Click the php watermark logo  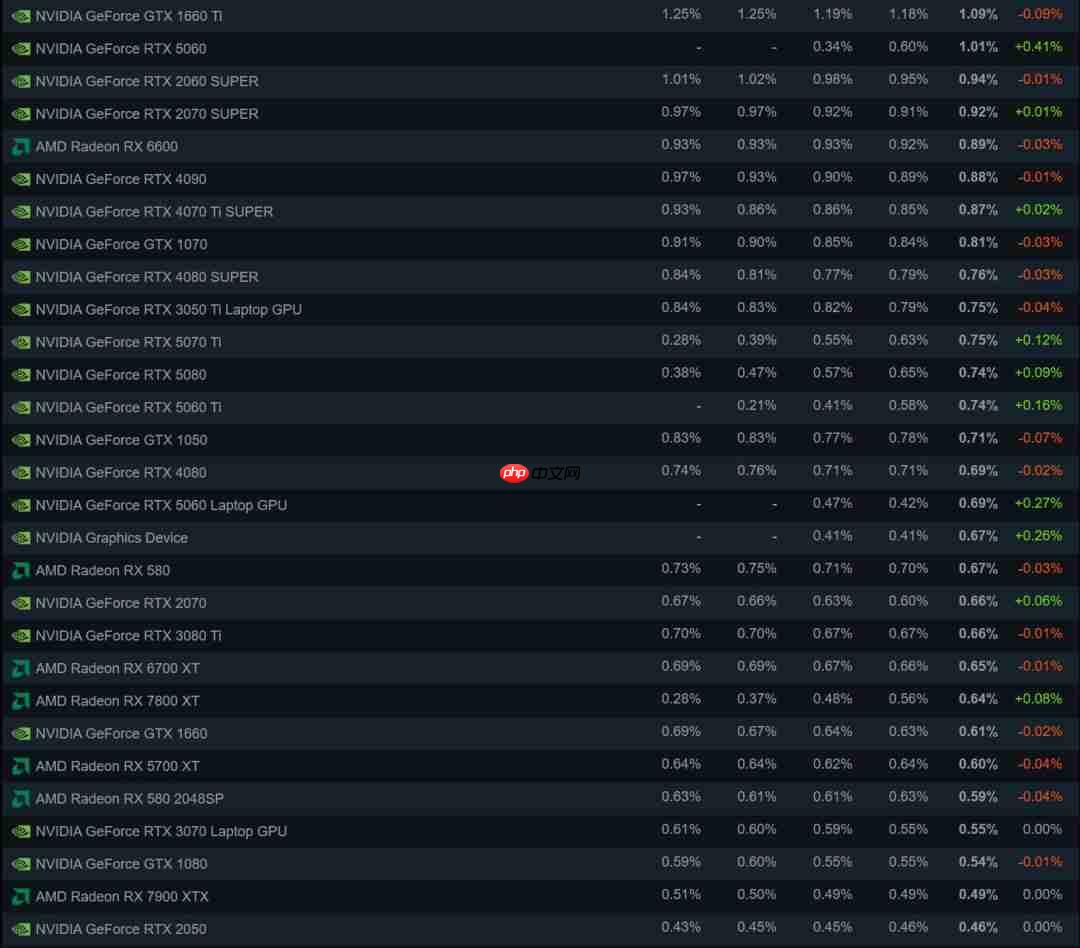coord(514,473)
